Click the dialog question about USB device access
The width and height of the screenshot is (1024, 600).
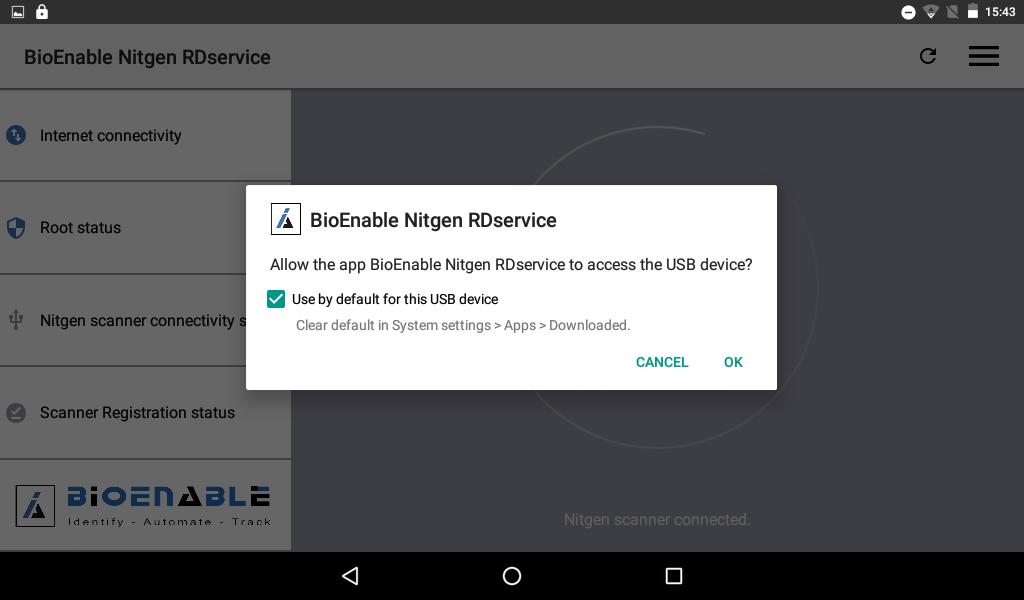click(x=511, y=264)
